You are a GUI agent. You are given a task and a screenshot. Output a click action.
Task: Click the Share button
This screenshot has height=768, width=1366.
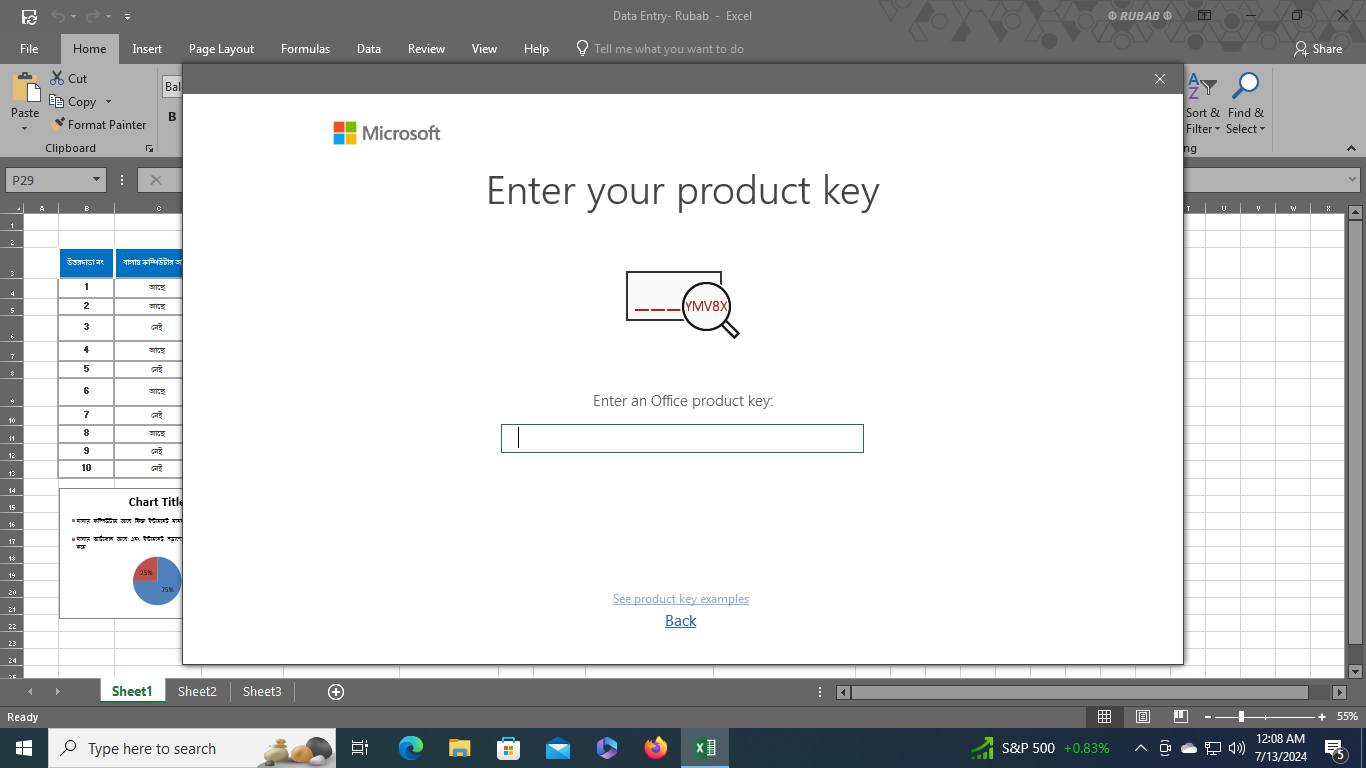(x=1318, y=48)
